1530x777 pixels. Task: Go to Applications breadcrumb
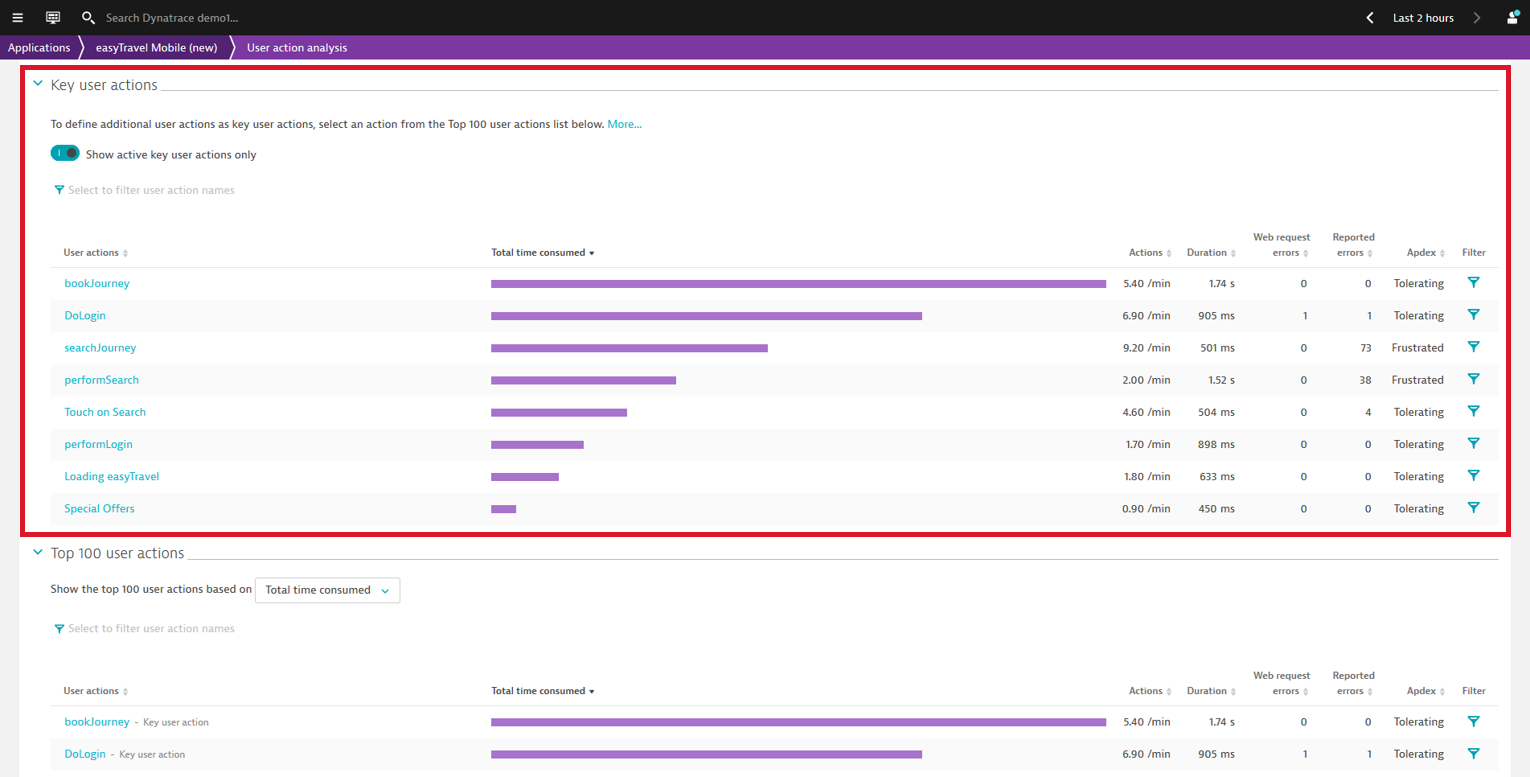[39, 47]
